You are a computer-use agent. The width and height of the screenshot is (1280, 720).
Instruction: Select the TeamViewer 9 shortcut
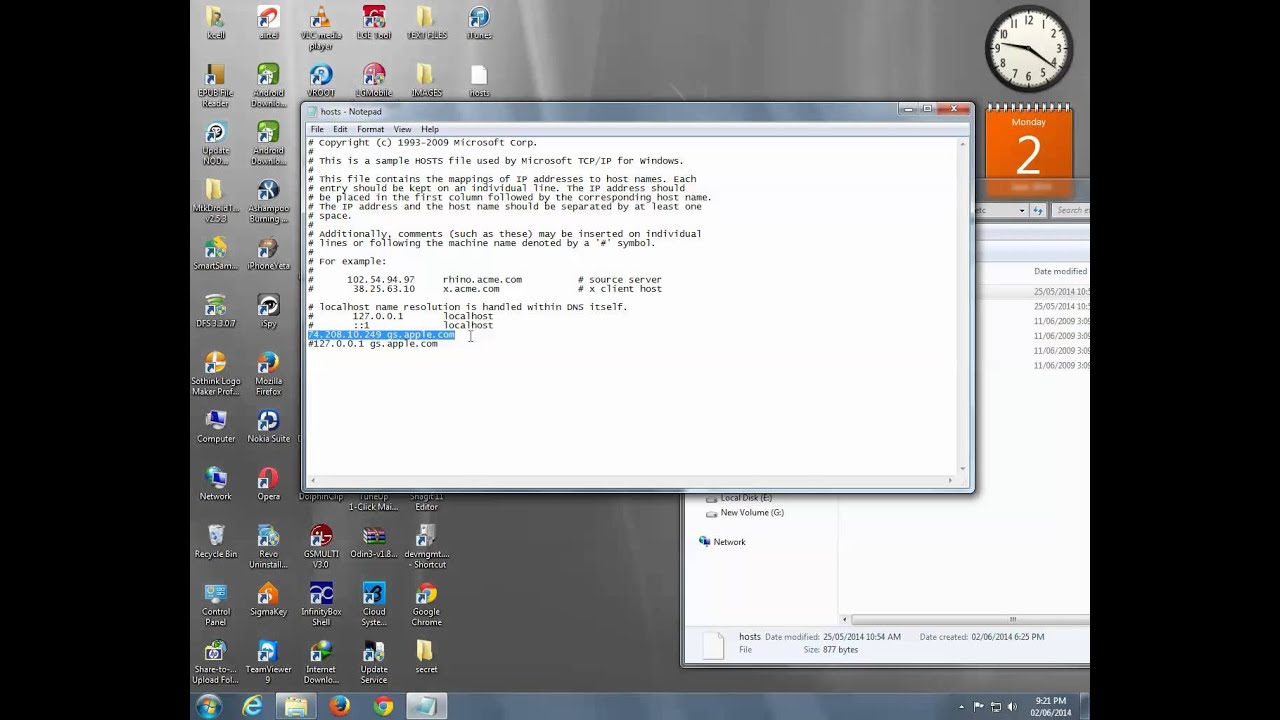(x=268, y=662)
